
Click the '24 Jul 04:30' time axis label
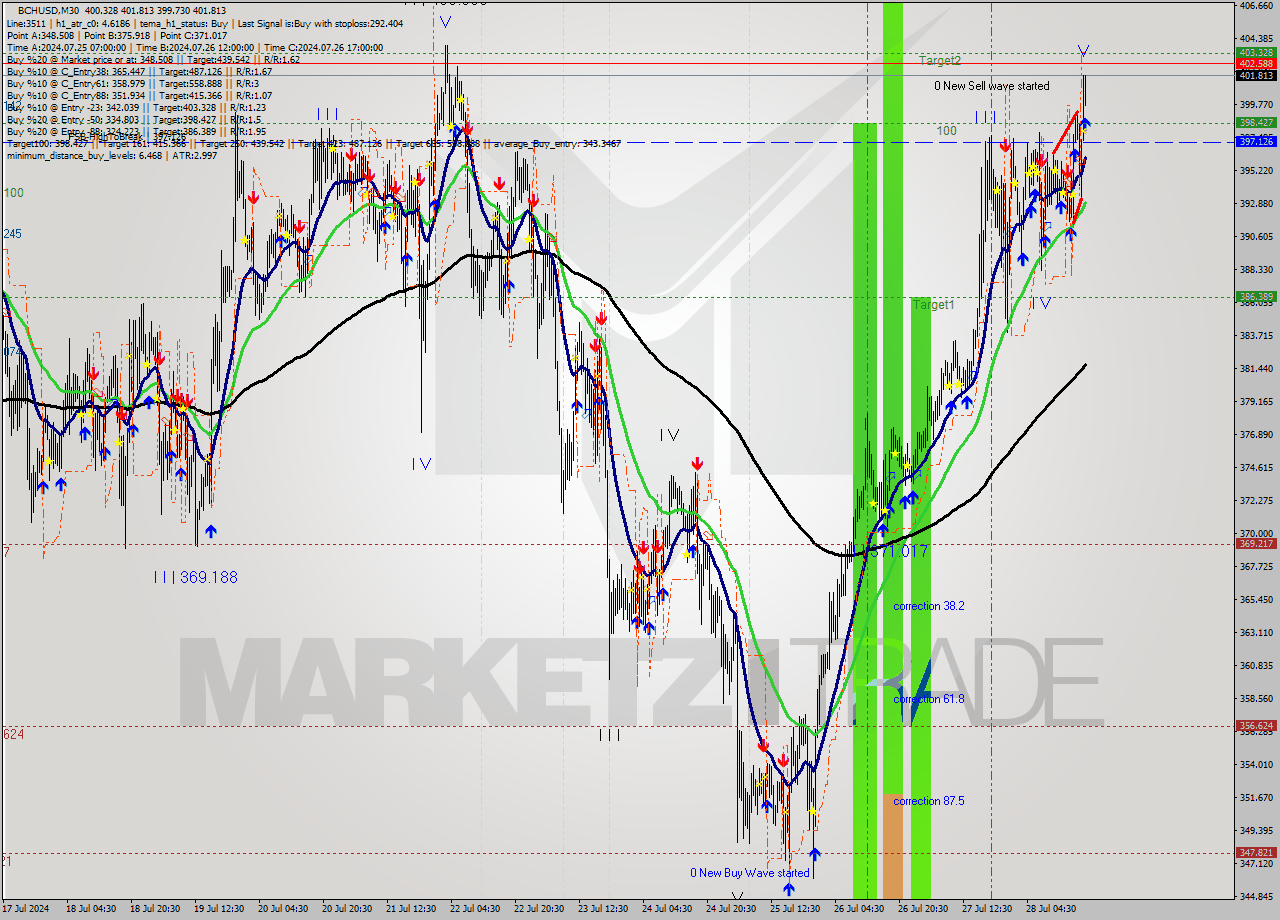pyautogui.click(x=666, y=909)
